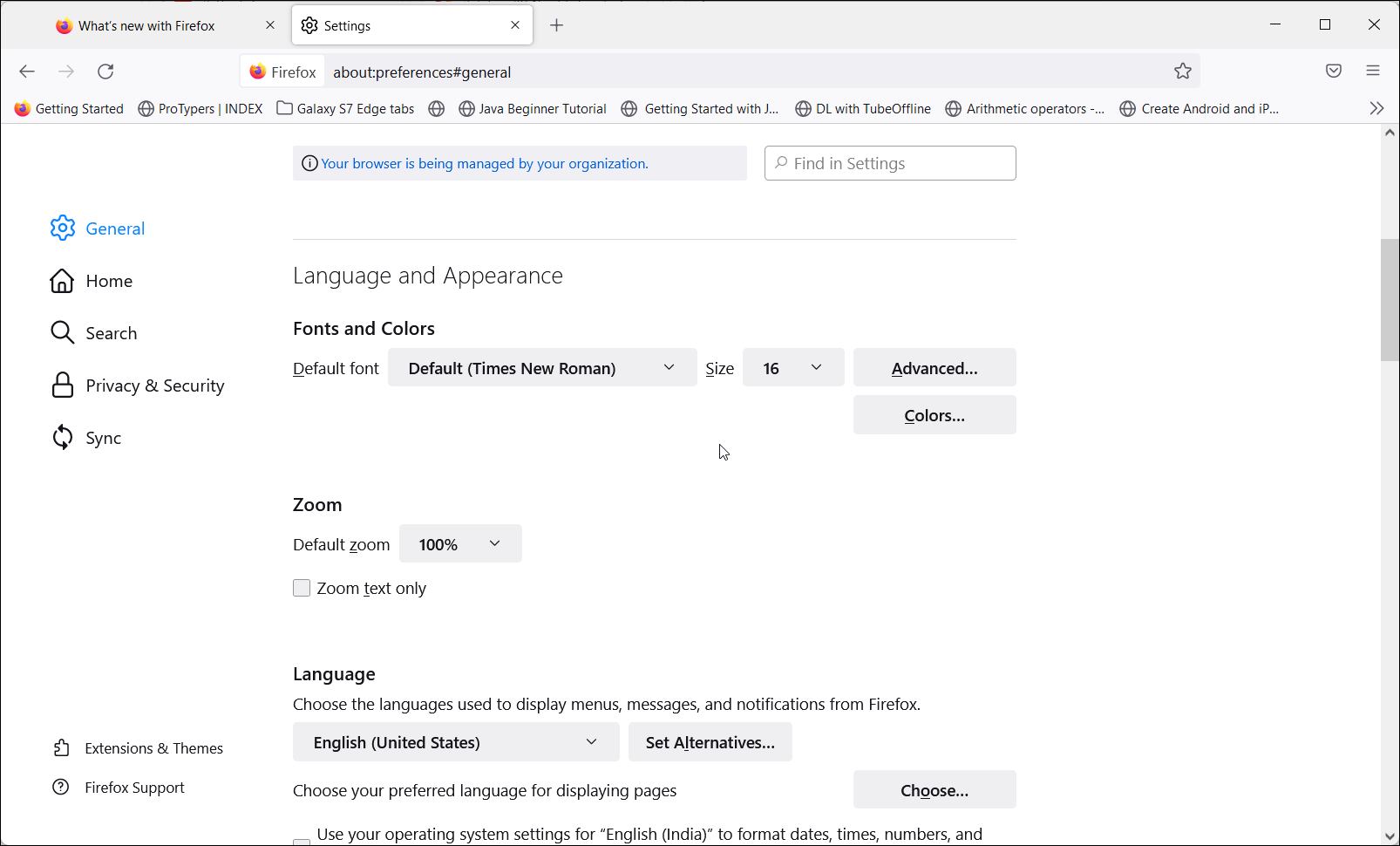Bookmark this page with the star icon
Image resolution: width=1400 pixels, height=846 pixels.
pos(1182,72)
